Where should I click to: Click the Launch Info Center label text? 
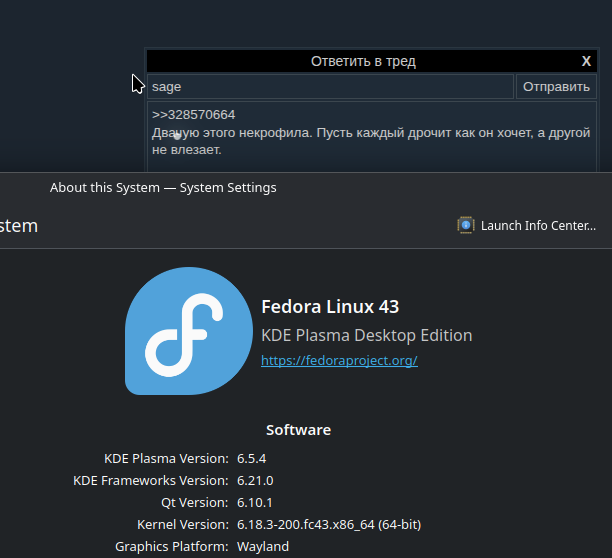tap(538, 225)
